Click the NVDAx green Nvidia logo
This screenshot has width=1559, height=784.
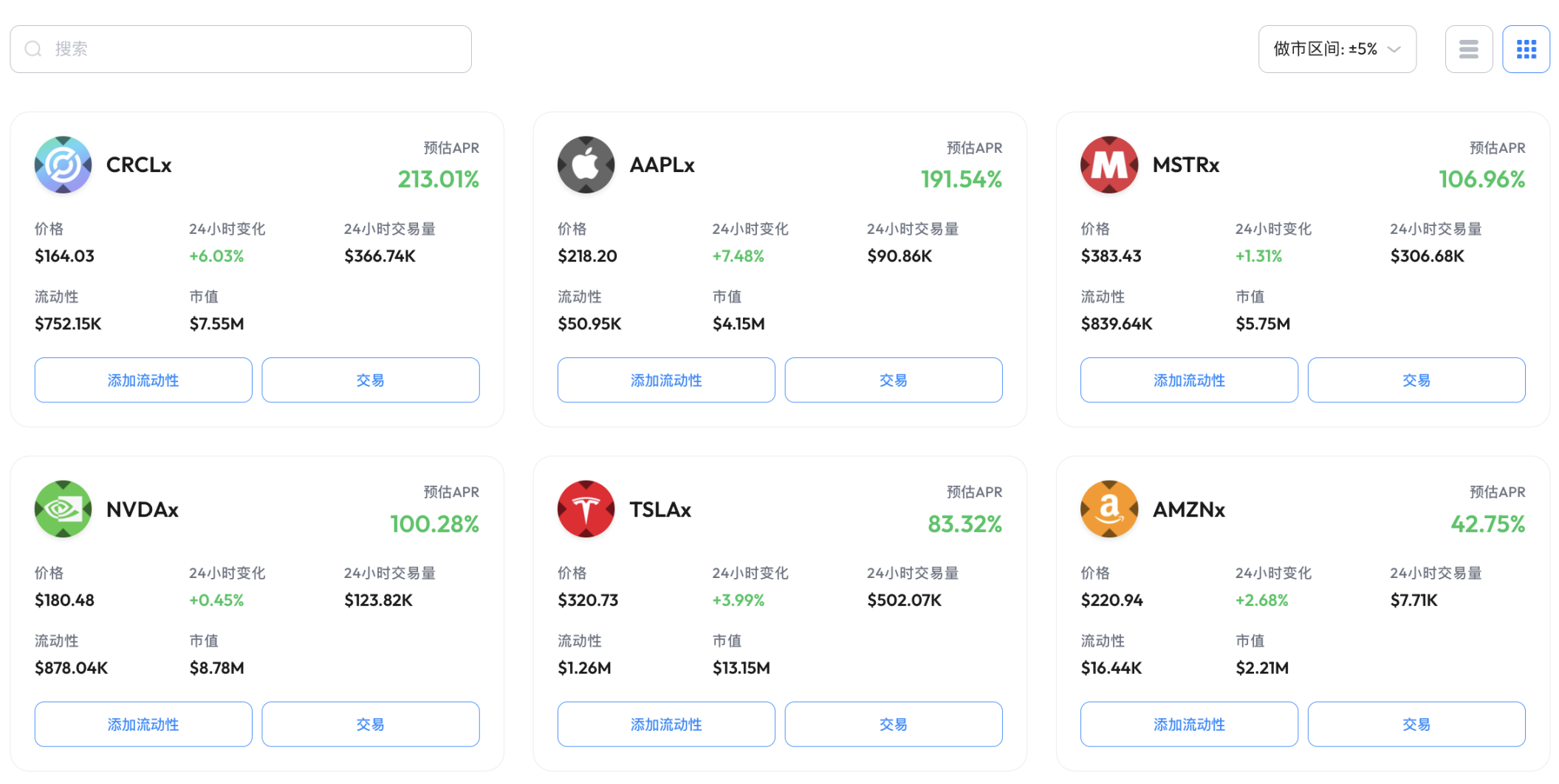click(x=63, y=509)
